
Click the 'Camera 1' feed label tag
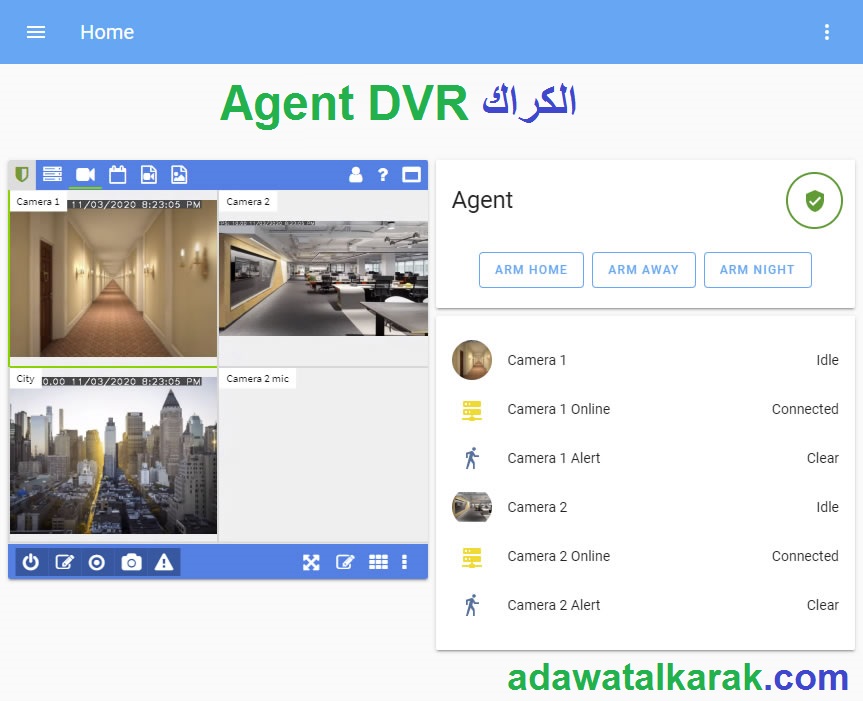tap(38, 202)
